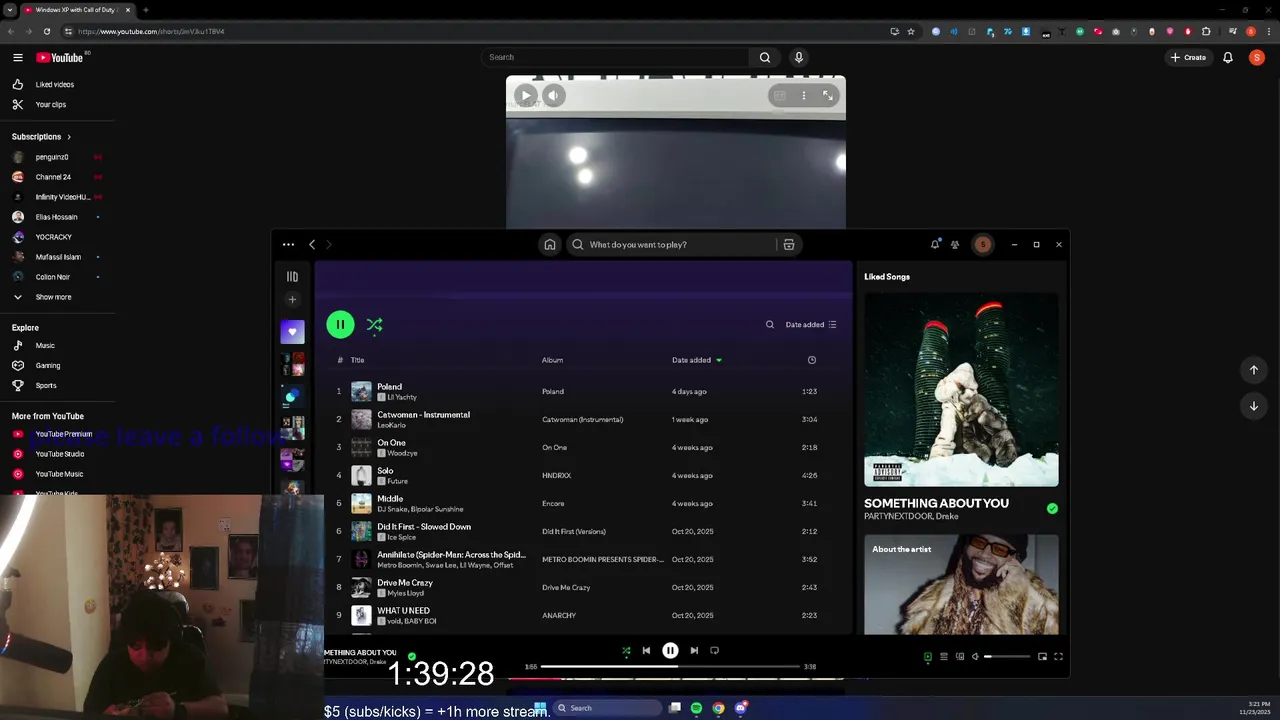Screen dimensions: 1280x720
Task: Click SOMETHING ABOUT YOU album cover
Action: (x=961, y=389)
